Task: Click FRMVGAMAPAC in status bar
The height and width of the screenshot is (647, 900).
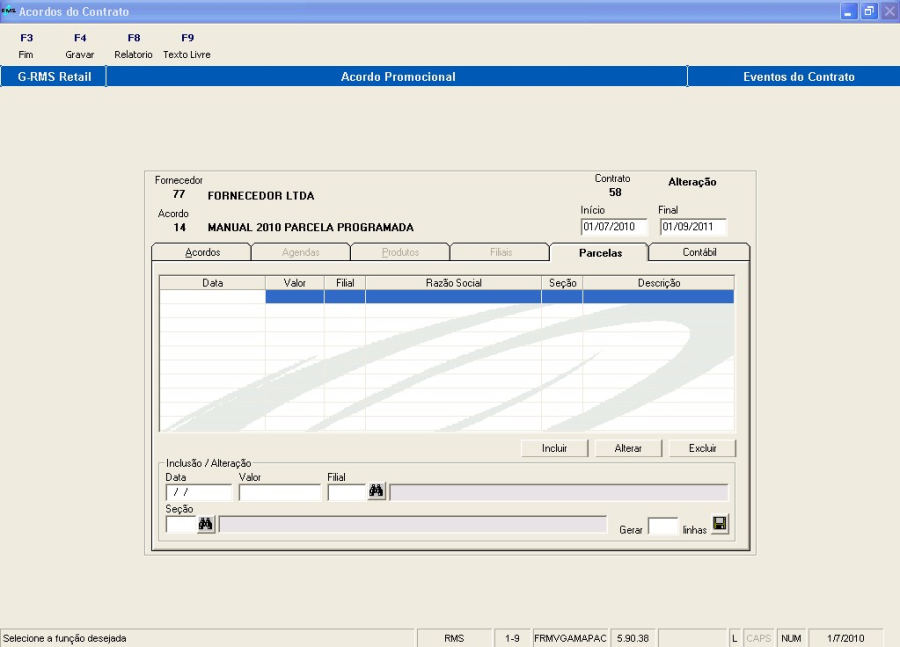Action: [x=570, y=638]
